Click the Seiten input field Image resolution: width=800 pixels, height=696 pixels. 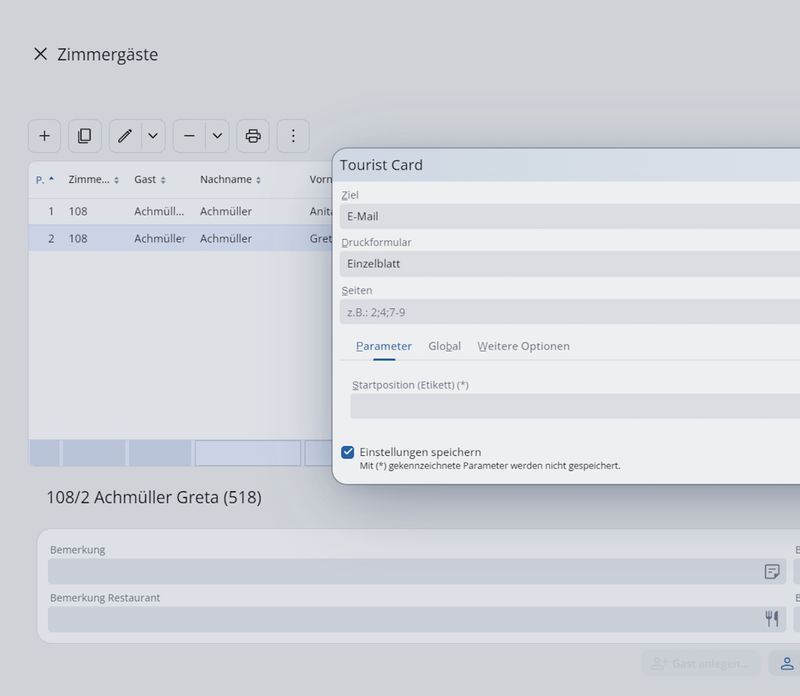point(570,312)
